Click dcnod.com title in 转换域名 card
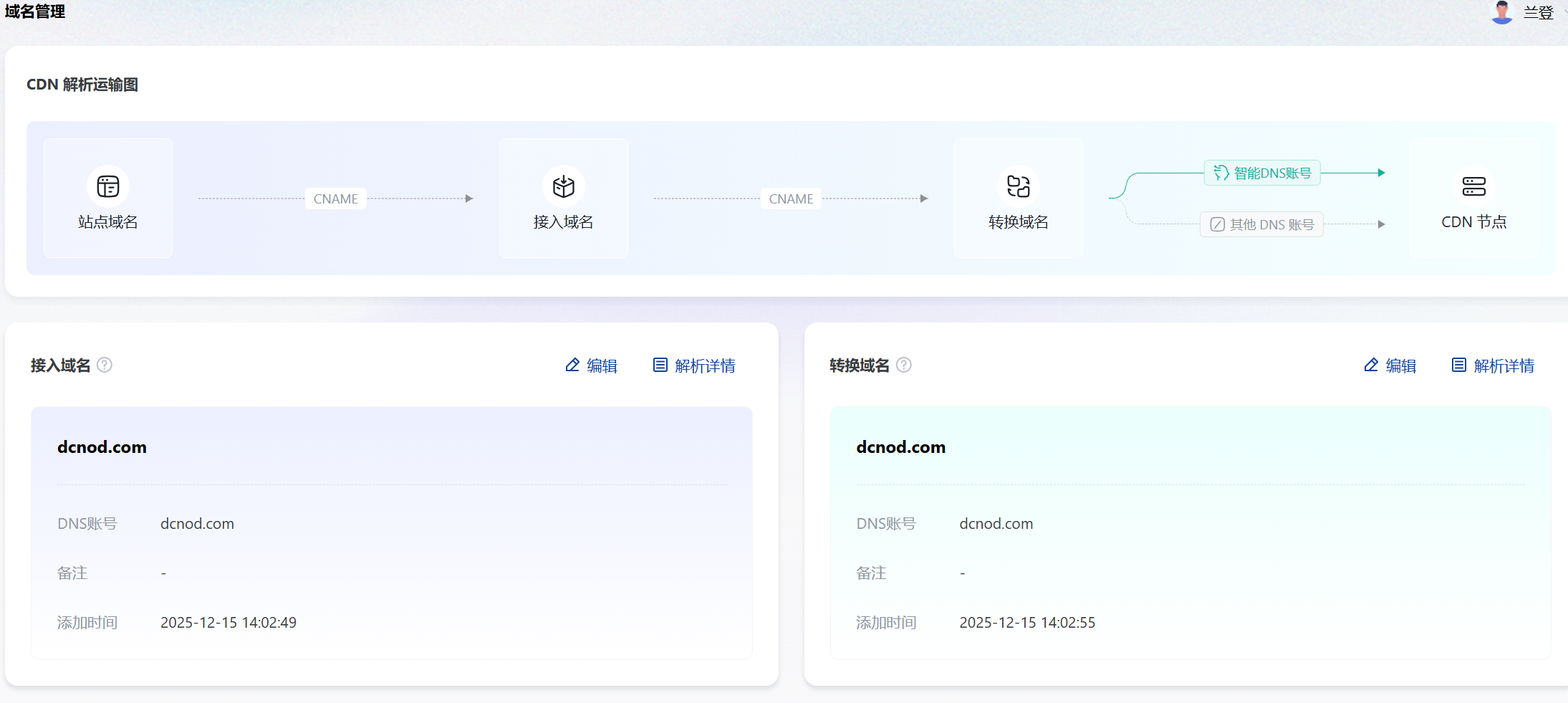This screenshot has width=1568, height=703. [900, 447]
